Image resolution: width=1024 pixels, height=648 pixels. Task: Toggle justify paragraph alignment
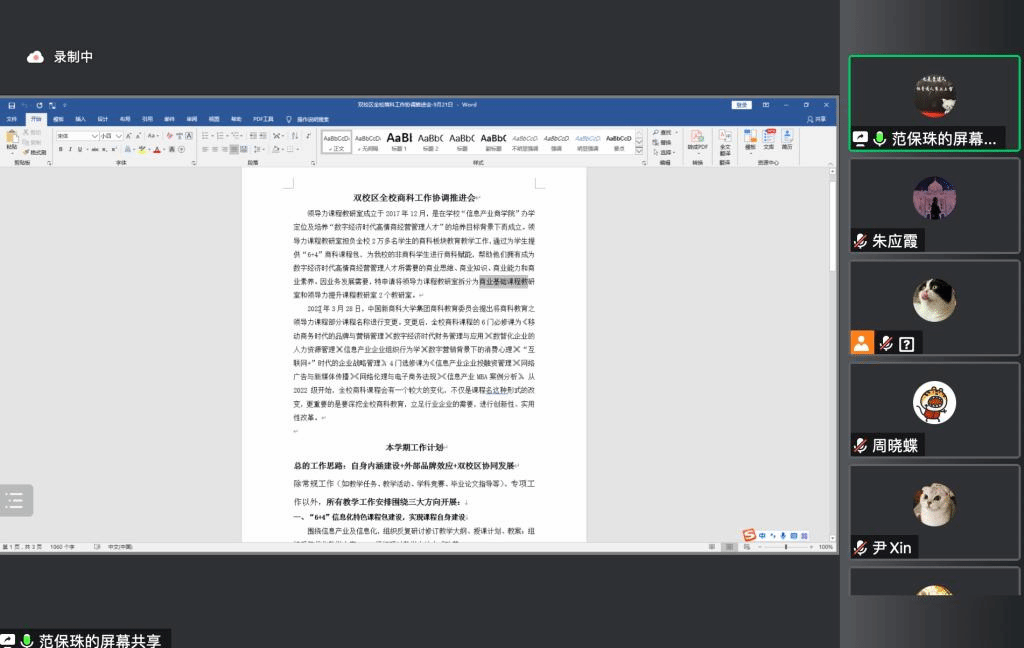point(233,150)
